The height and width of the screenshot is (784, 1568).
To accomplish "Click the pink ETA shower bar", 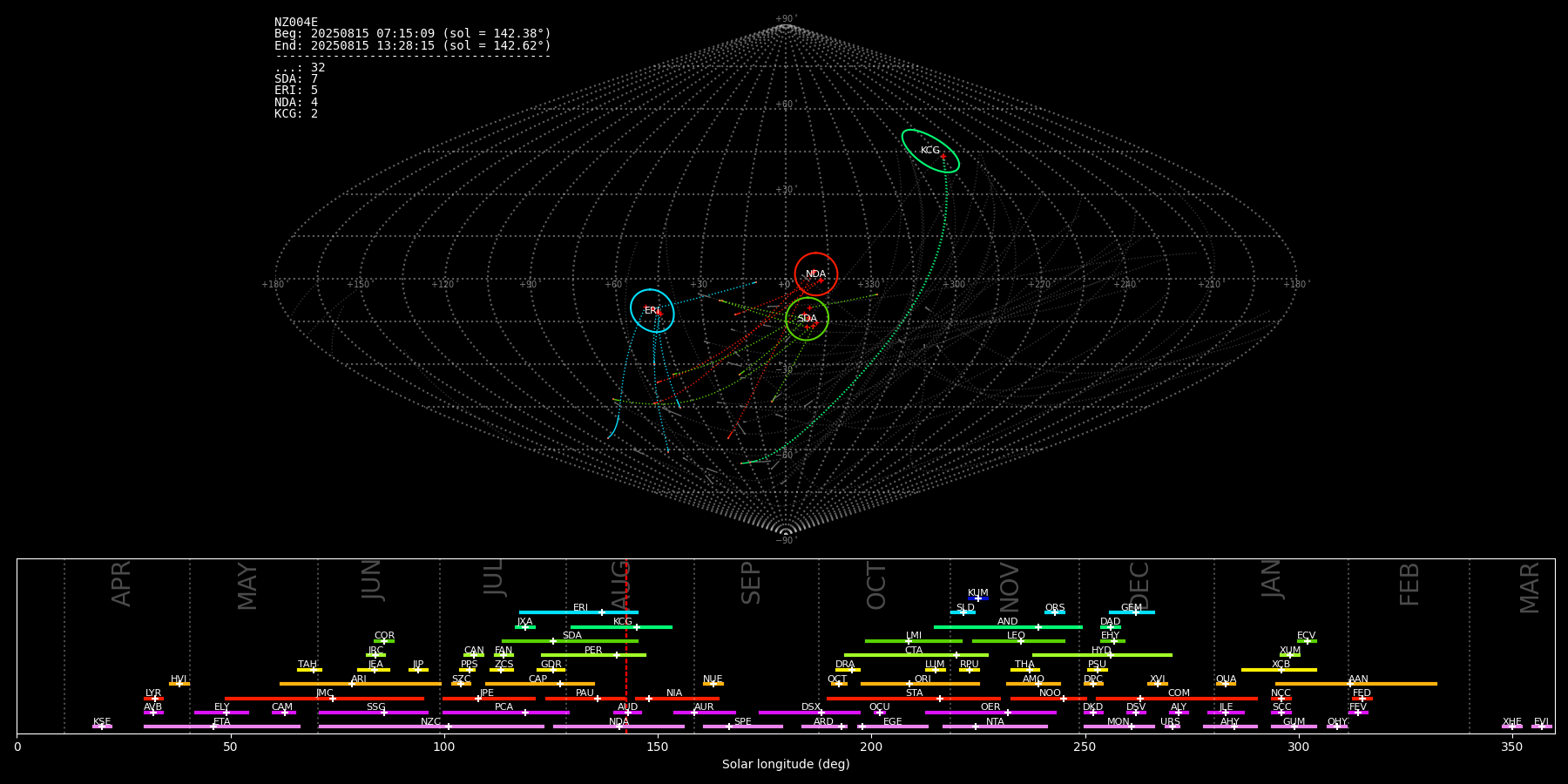I will 222,727.
